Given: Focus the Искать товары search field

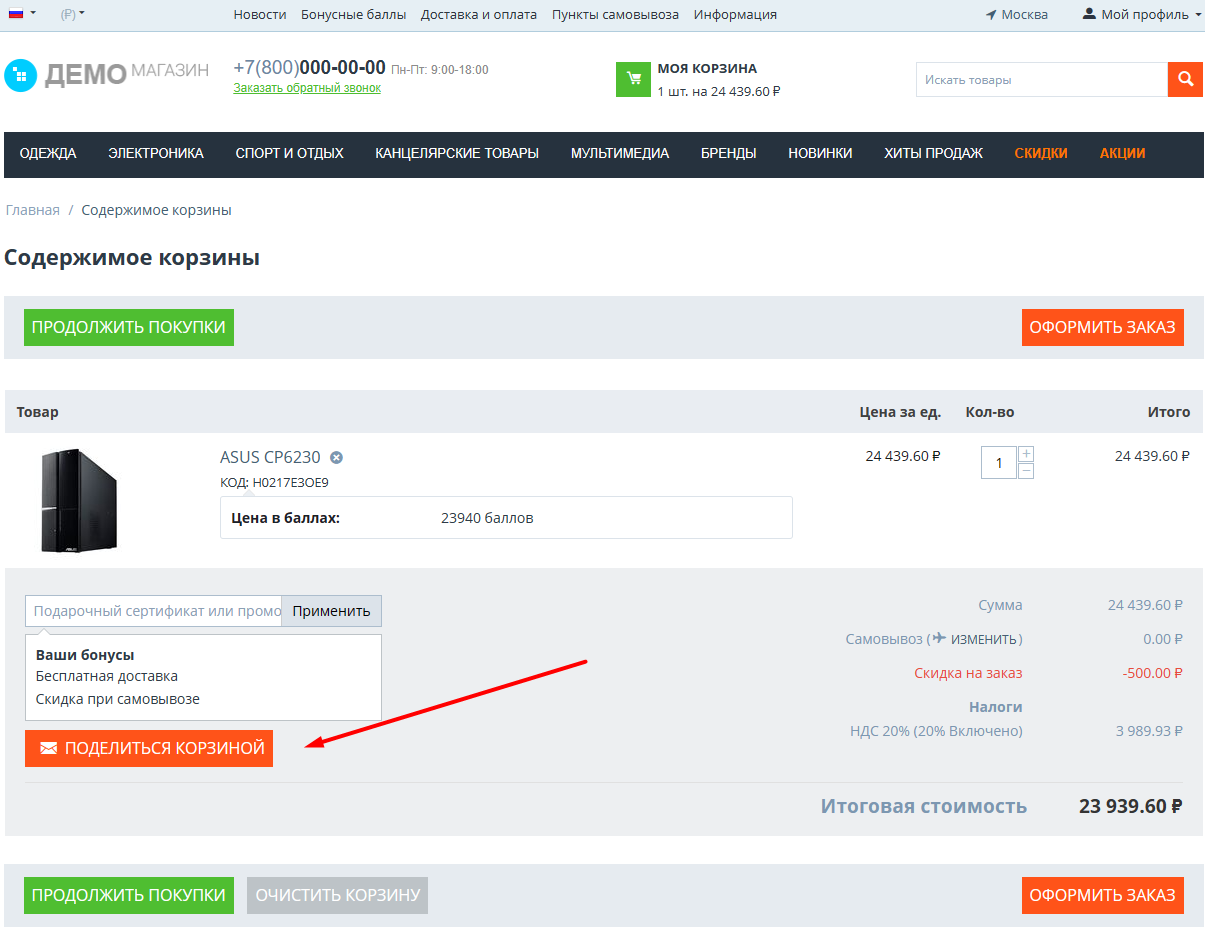Looking at the screenshot, I should 1042,79.
